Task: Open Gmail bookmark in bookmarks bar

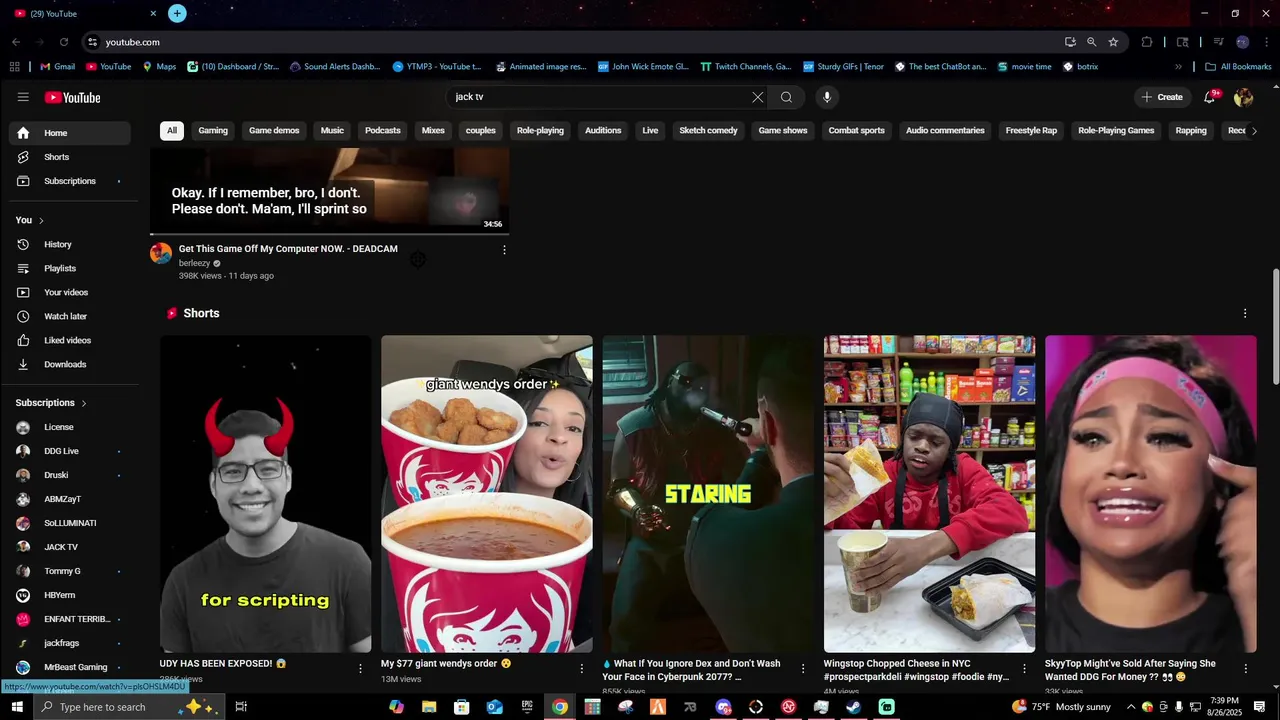Action: pos(57,67)
